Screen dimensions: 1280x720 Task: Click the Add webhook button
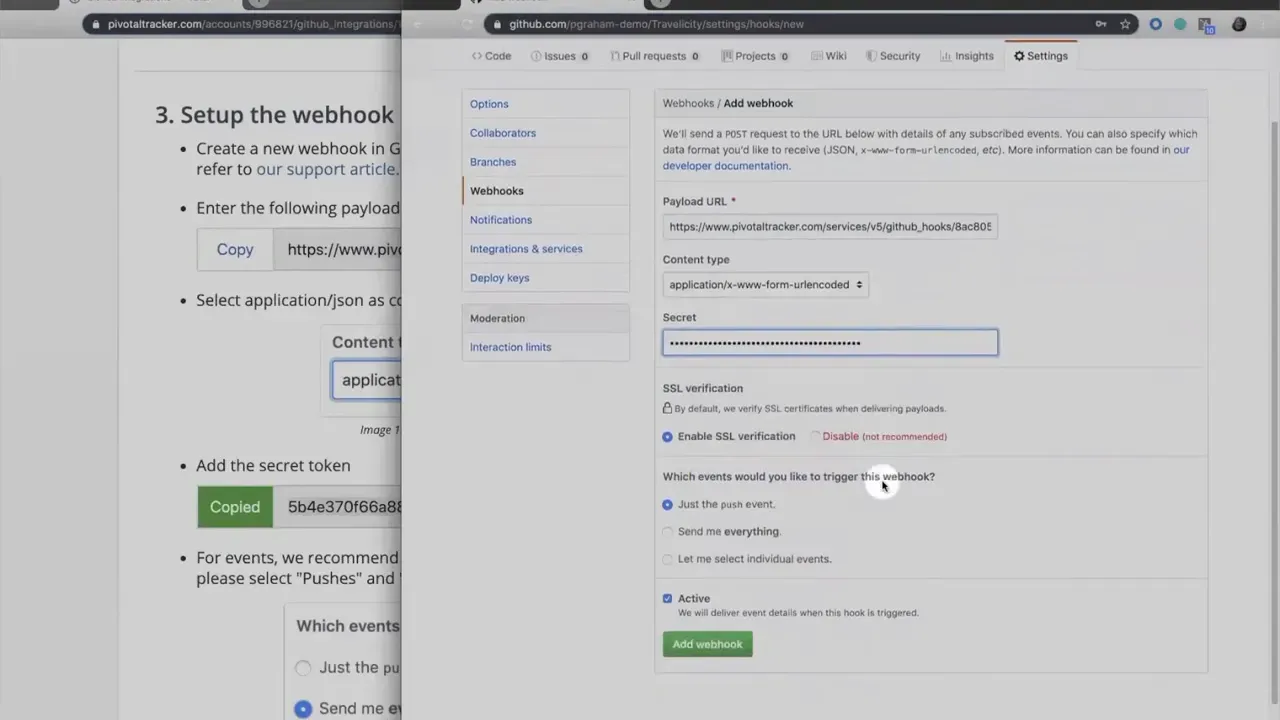[x=707, y=644]
